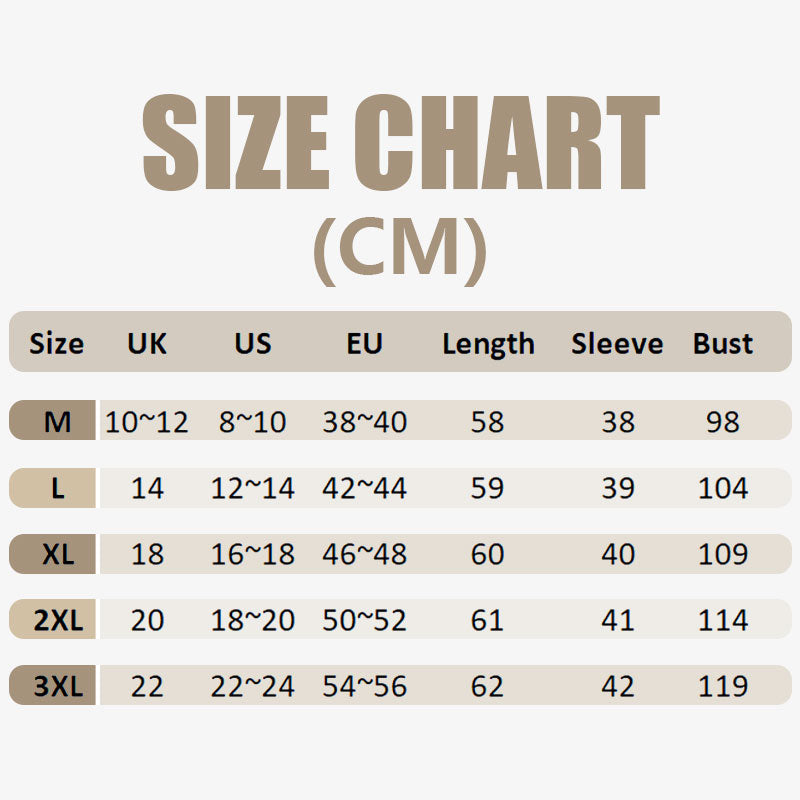
Task: Click the SIZE CHART title
Action: [x=400, y=143]
